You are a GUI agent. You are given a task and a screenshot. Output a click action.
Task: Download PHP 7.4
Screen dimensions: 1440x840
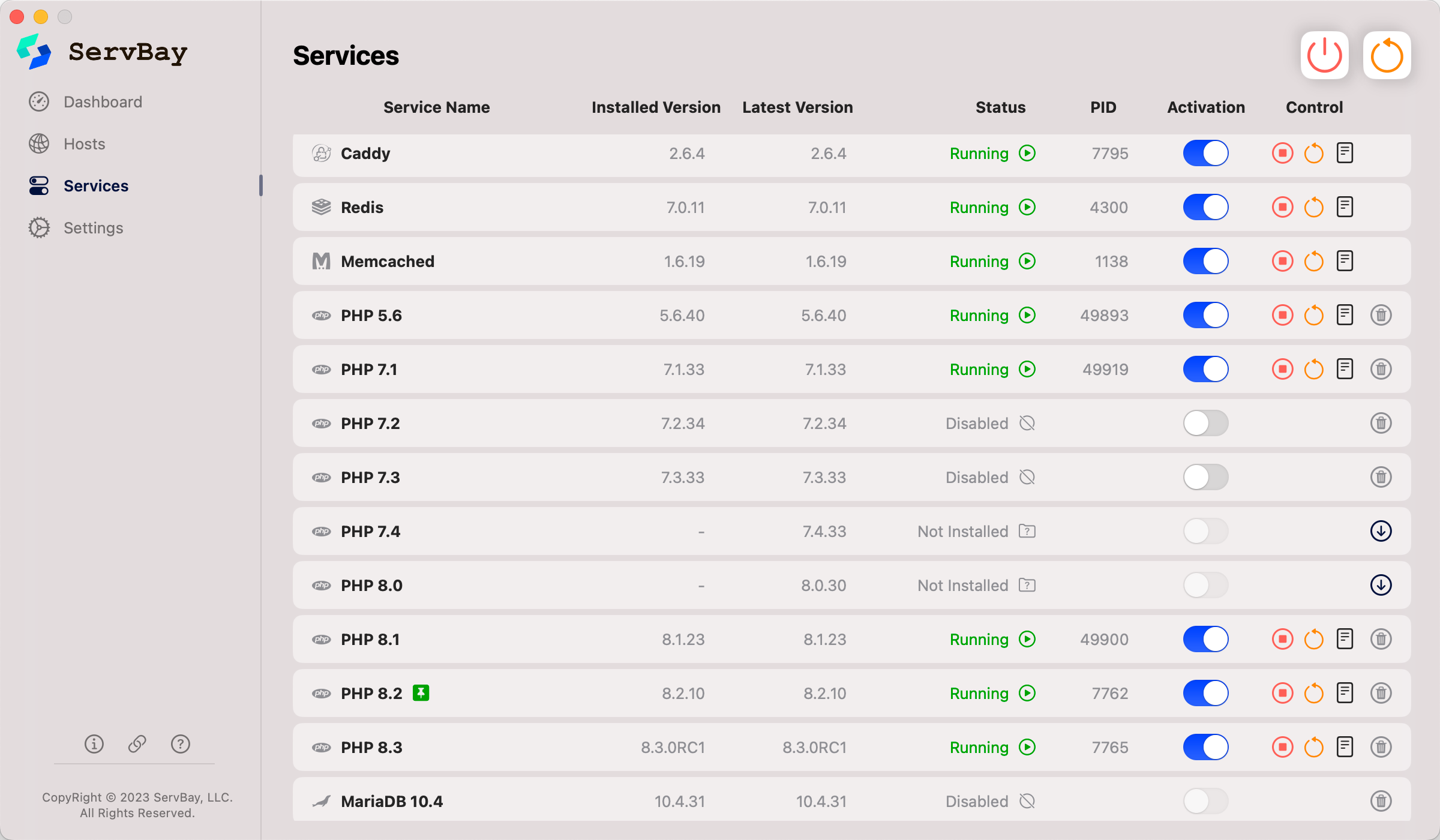[1381, 531]
